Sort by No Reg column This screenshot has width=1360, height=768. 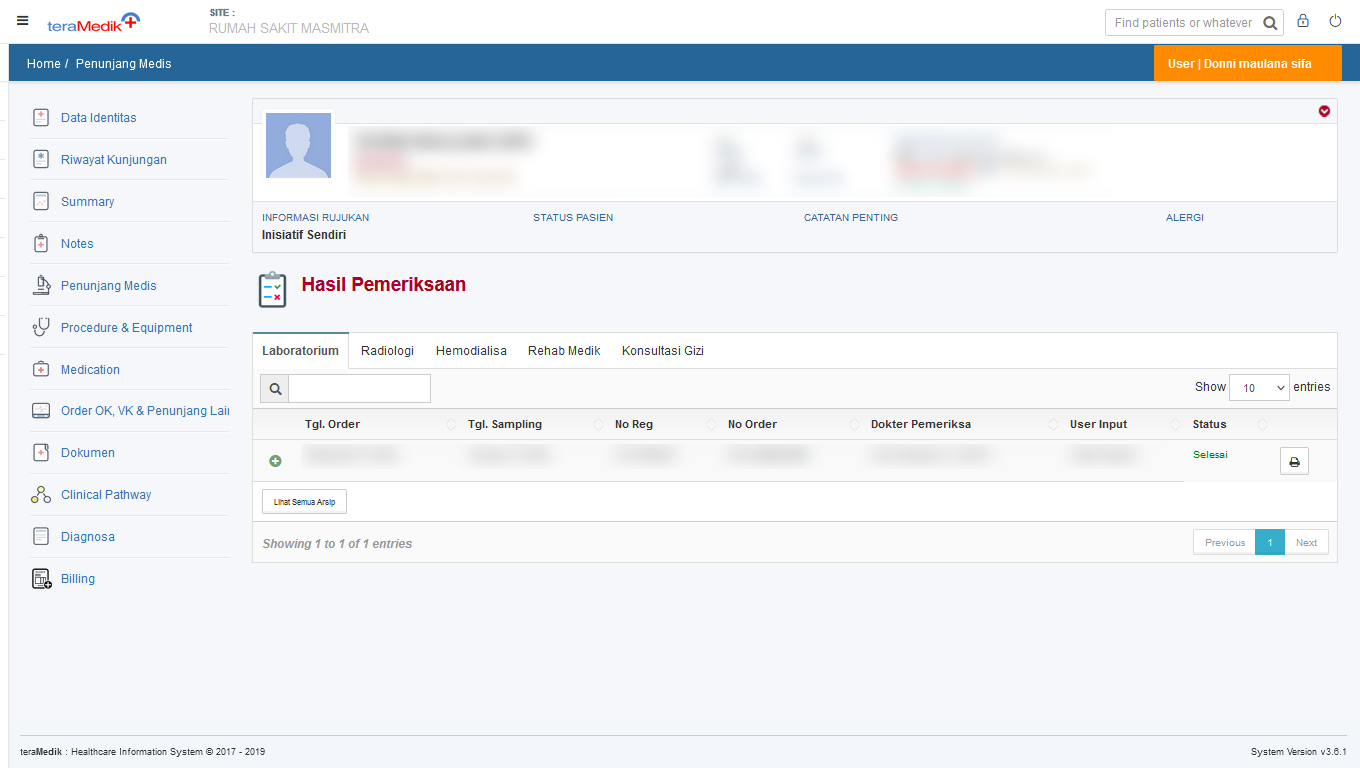(x=662, y=424)
